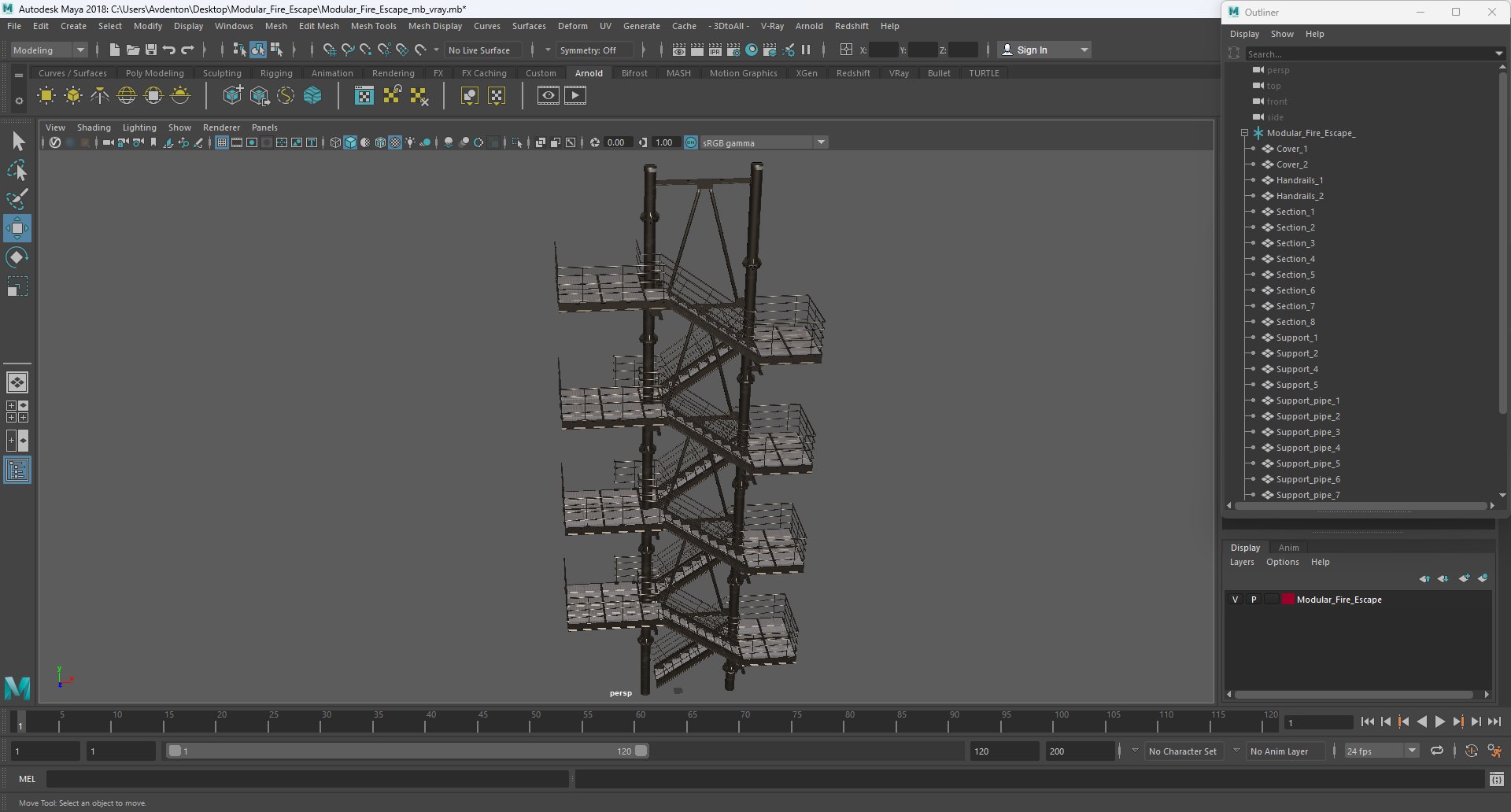Create an Arnold volume from the shelf
1511x812 pixels.
[312, 96]
